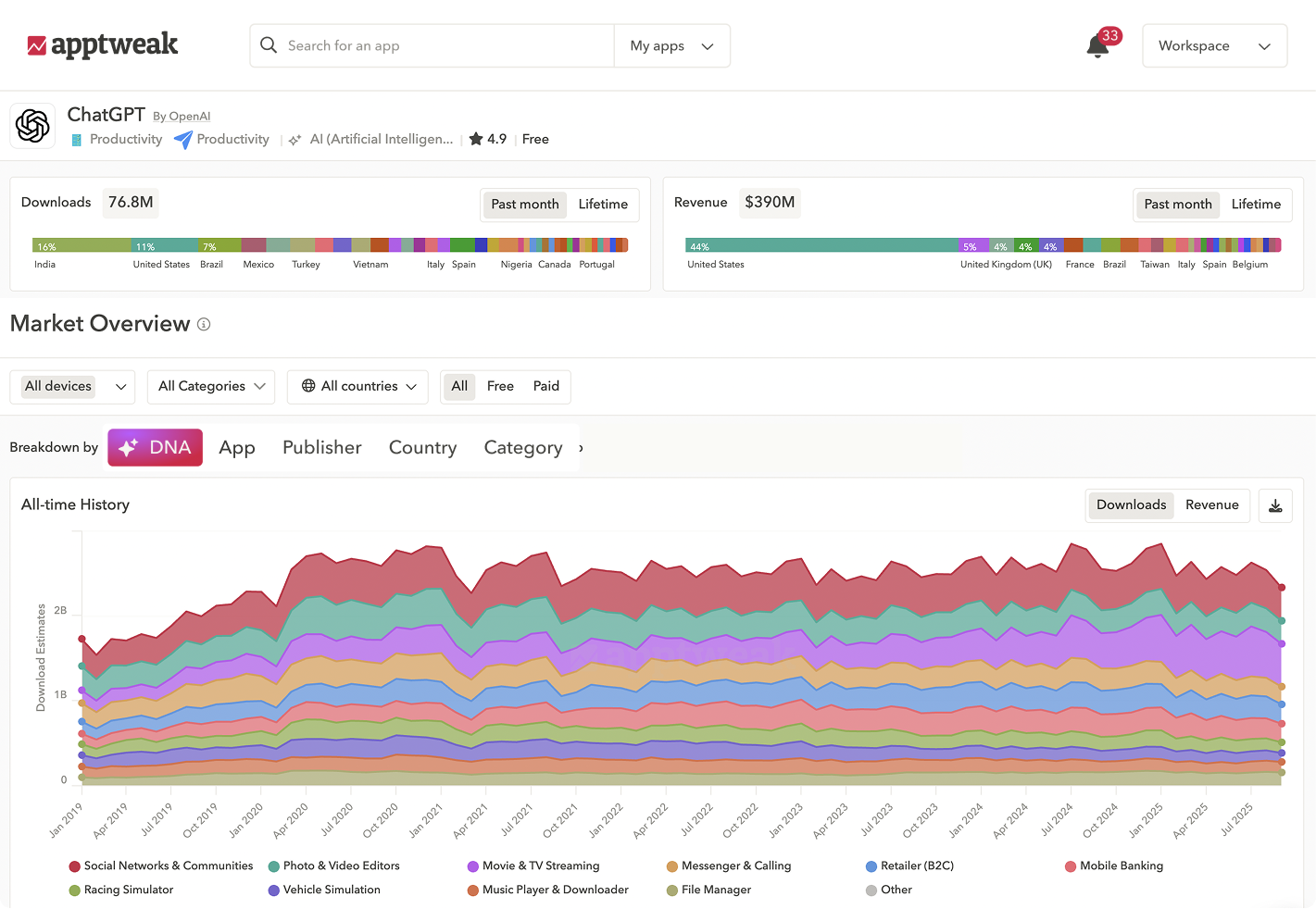Click United States 44% revenue segment
Viewport: 1316px width, 909px height.
point(822,245)
